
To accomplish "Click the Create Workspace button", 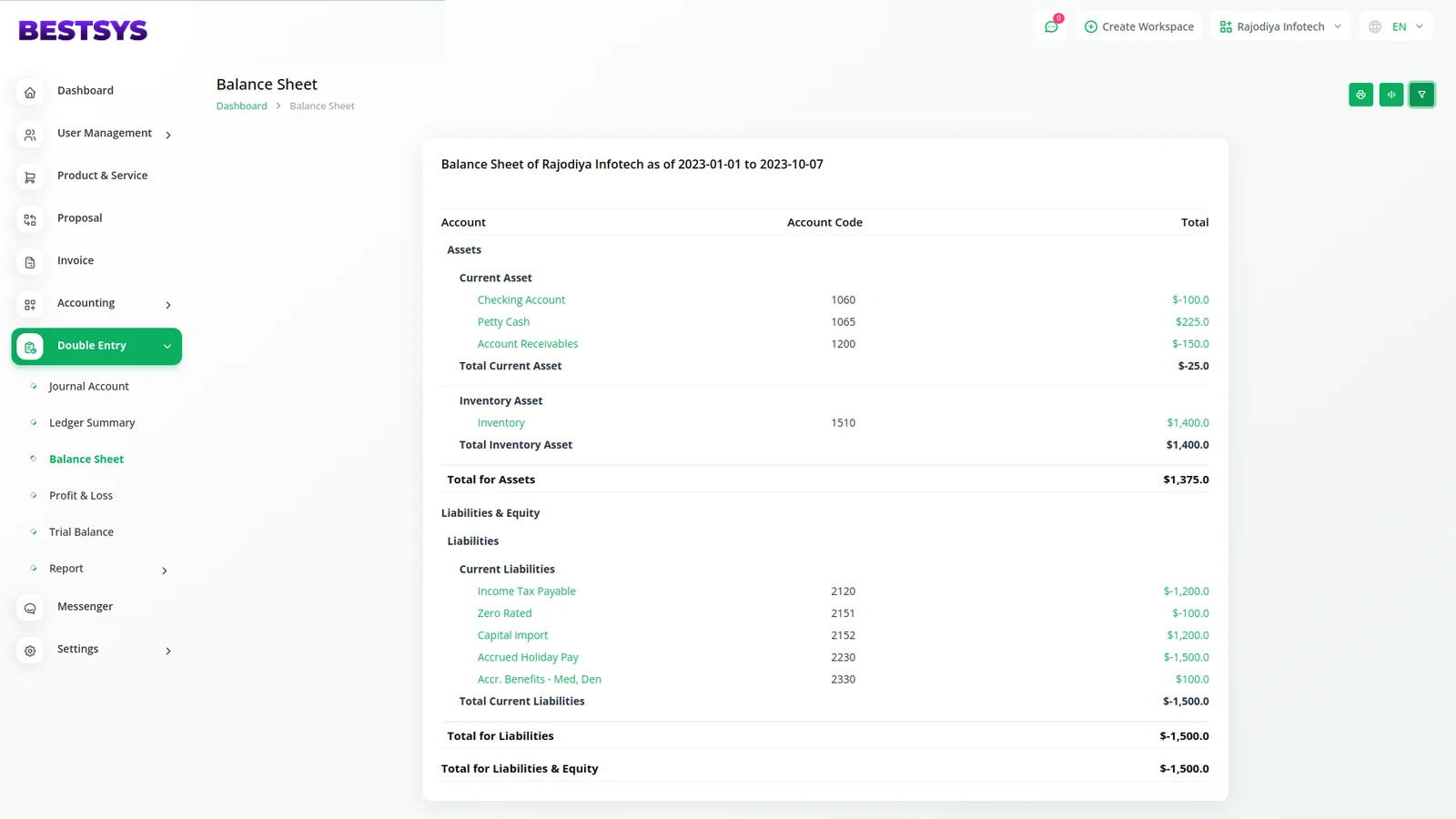I will pyautogui.click(x=1138, y=26).
